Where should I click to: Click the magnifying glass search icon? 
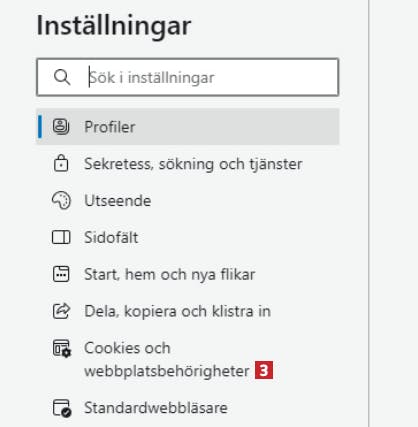pos(62,77)
